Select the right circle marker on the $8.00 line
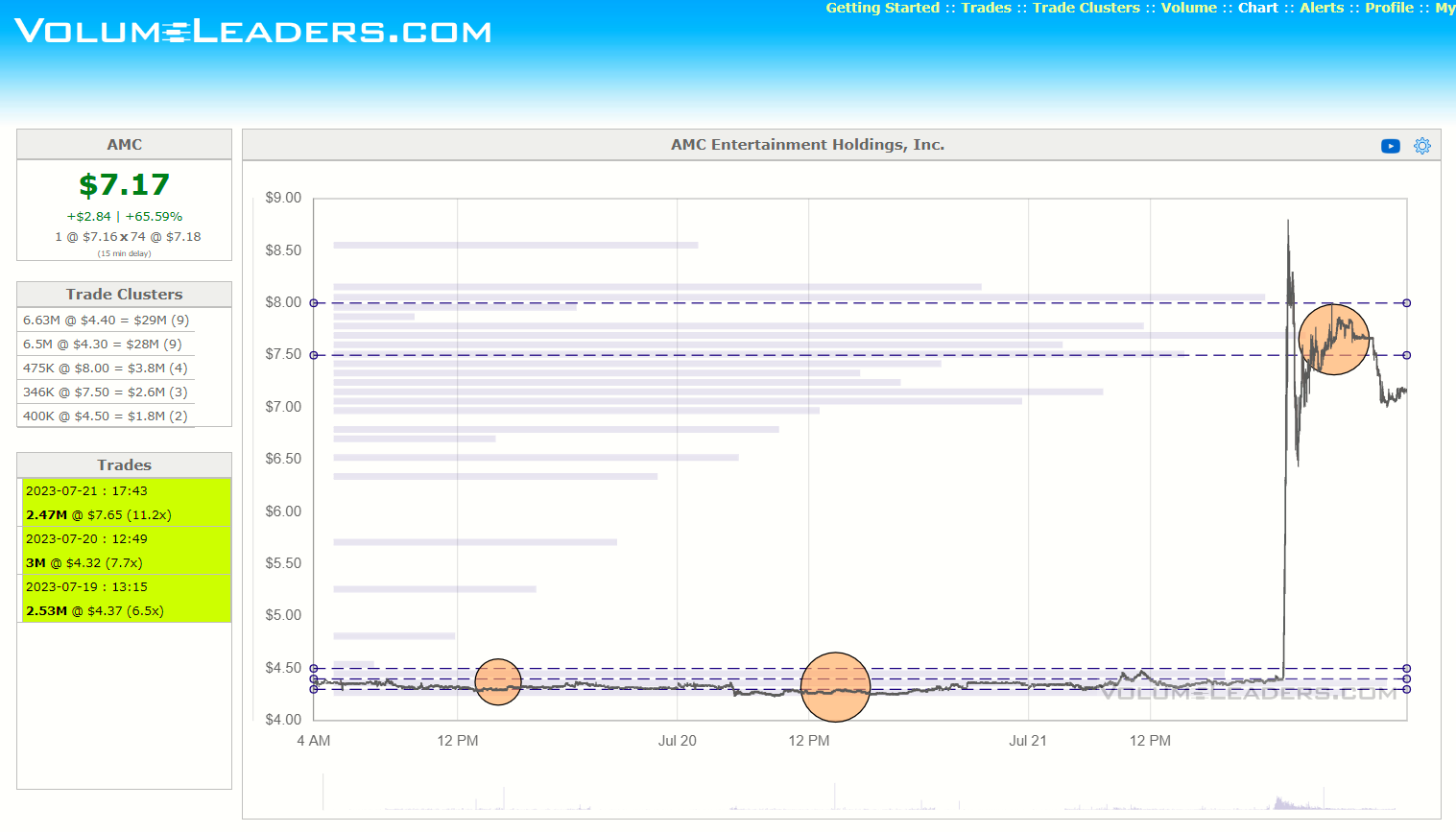This screenshot has height=832, width=1456. click(1405, 301)
